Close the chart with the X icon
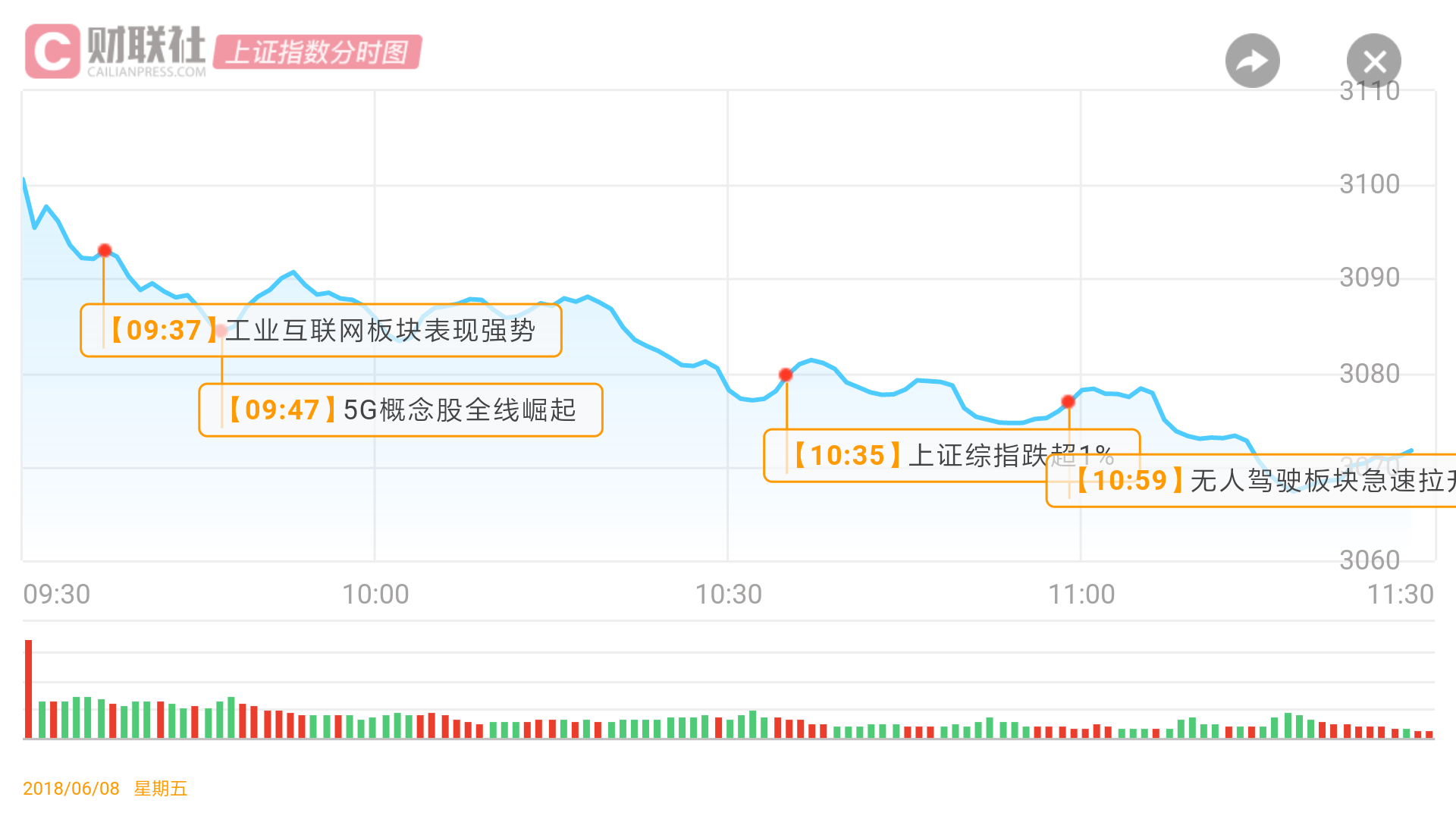The width and height of the screenshot is (1456, 819). tap(1373, 61)
